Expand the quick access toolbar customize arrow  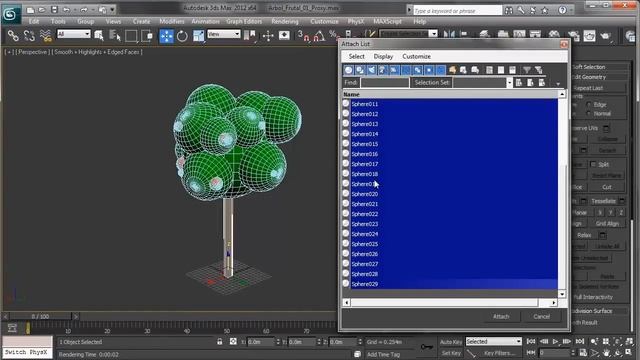(113, 9)
